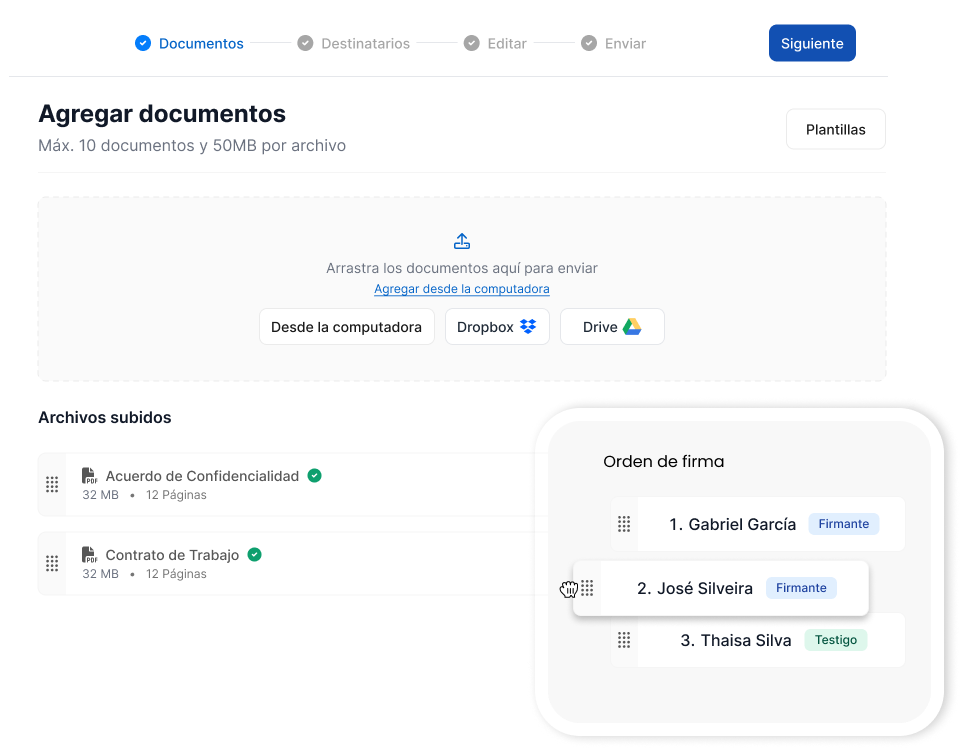The image size is (960, 748).
Task: Select the Firmante badge for Gabriel García
Action: 843,523
